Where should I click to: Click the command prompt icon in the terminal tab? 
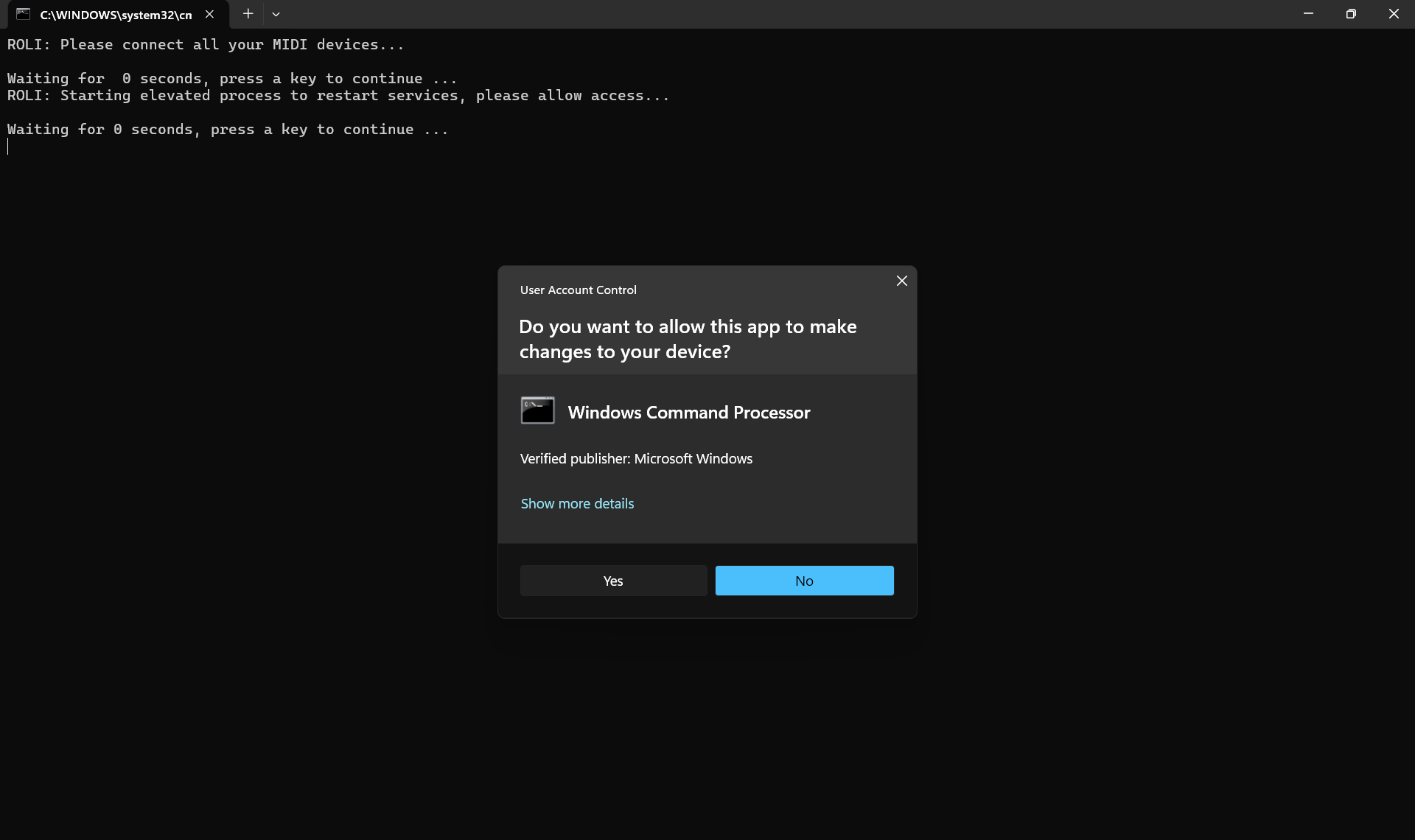pos(23,14)
